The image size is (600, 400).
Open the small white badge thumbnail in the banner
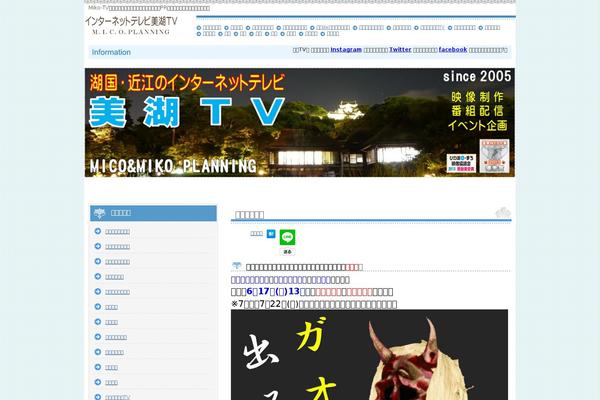tap(461, 163)
